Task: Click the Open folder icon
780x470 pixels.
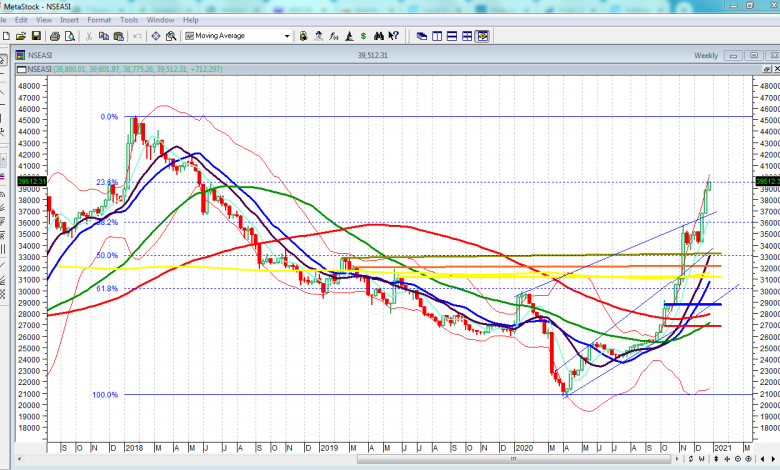Action: point(22,36)
